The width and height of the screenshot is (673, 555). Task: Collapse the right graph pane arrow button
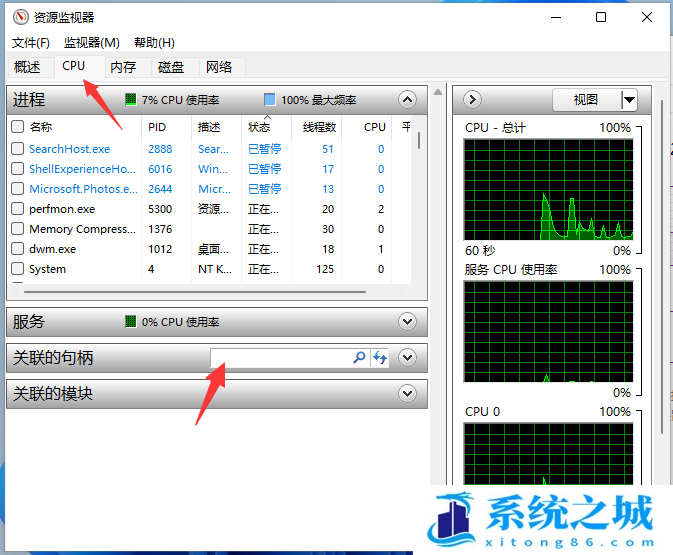coord(473,99)
